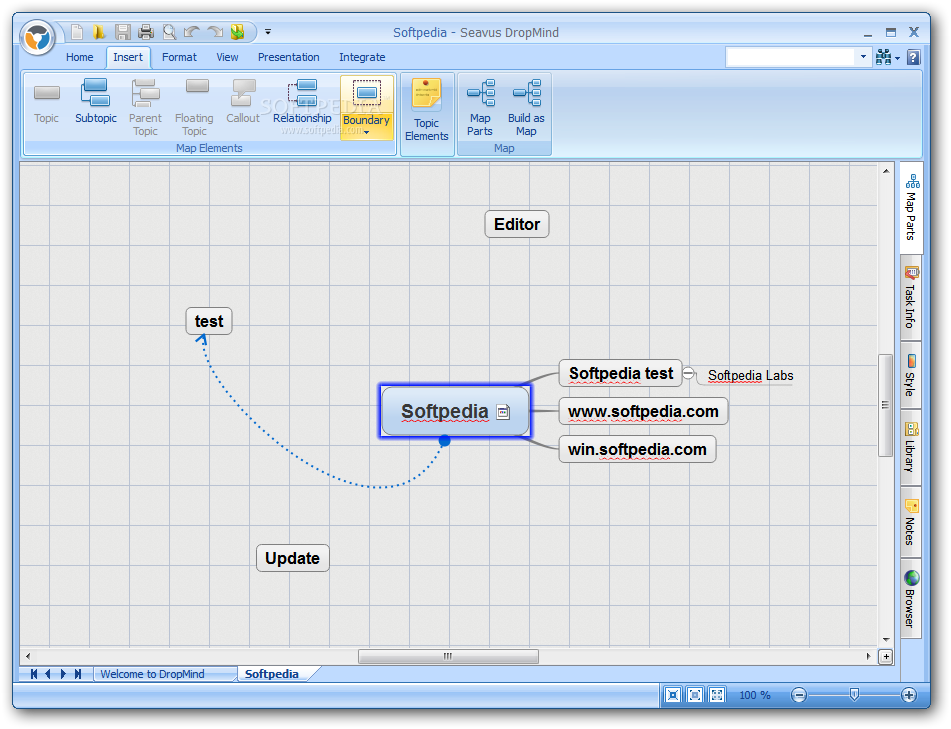Switch to the Home ribbon tab
This screenshot has height=729, width=951.
point(79,57)
